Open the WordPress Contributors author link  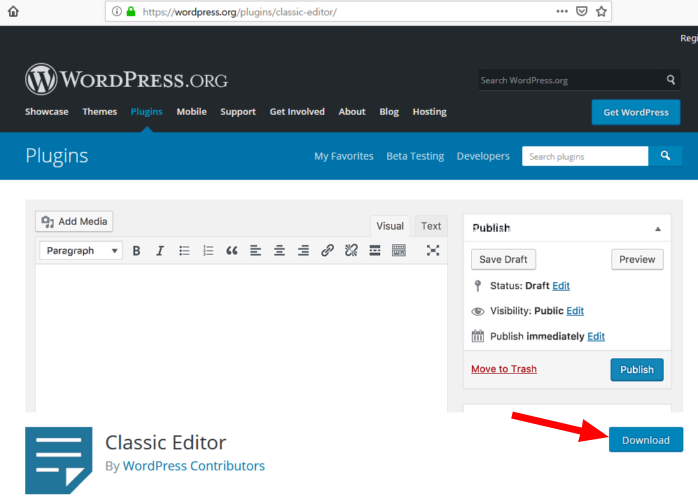coord(194,466)
